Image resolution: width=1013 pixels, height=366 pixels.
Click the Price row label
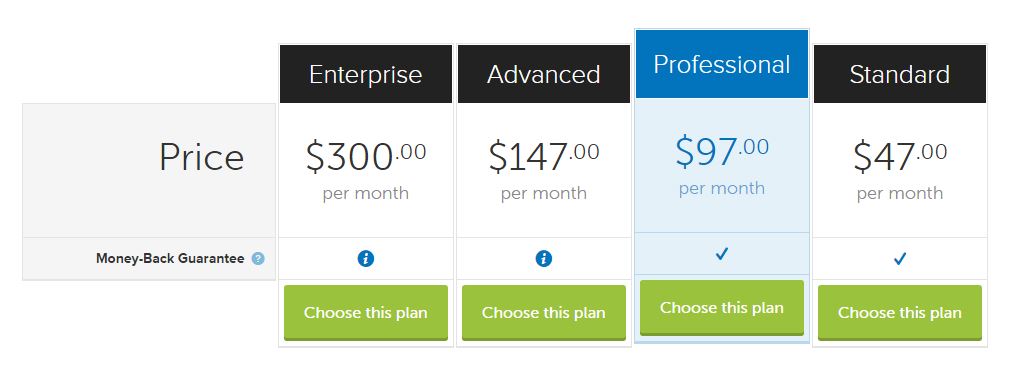coord(202,158)
